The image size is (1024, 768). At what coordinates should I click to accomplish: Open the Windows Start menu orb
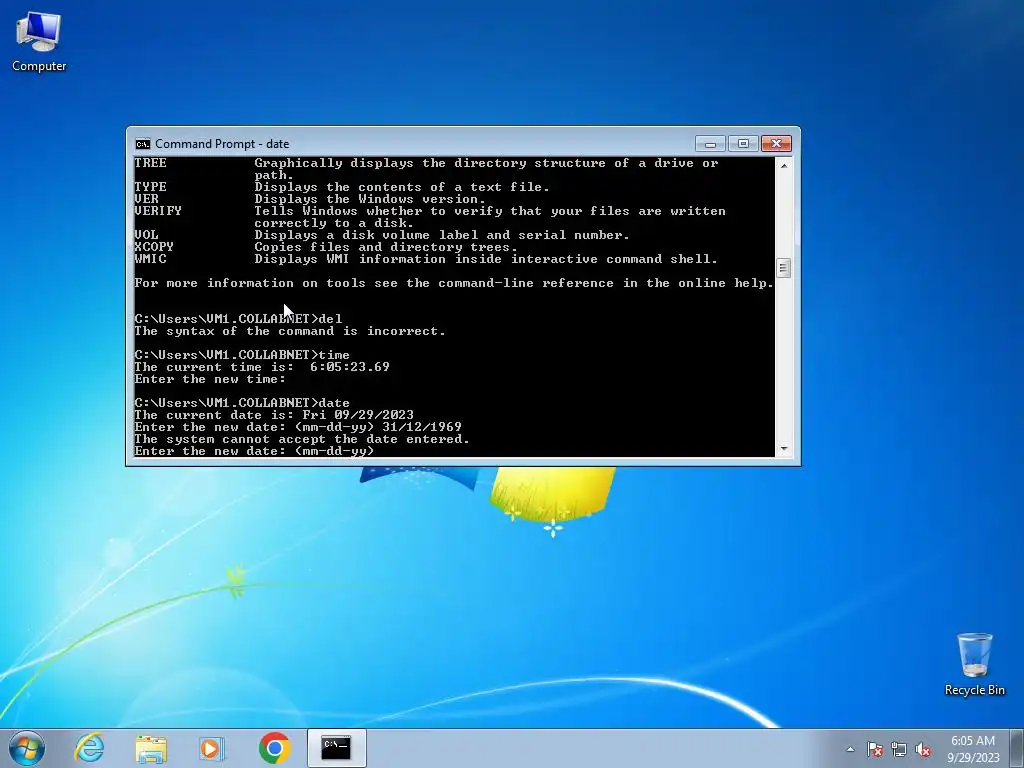coord(27,748)
